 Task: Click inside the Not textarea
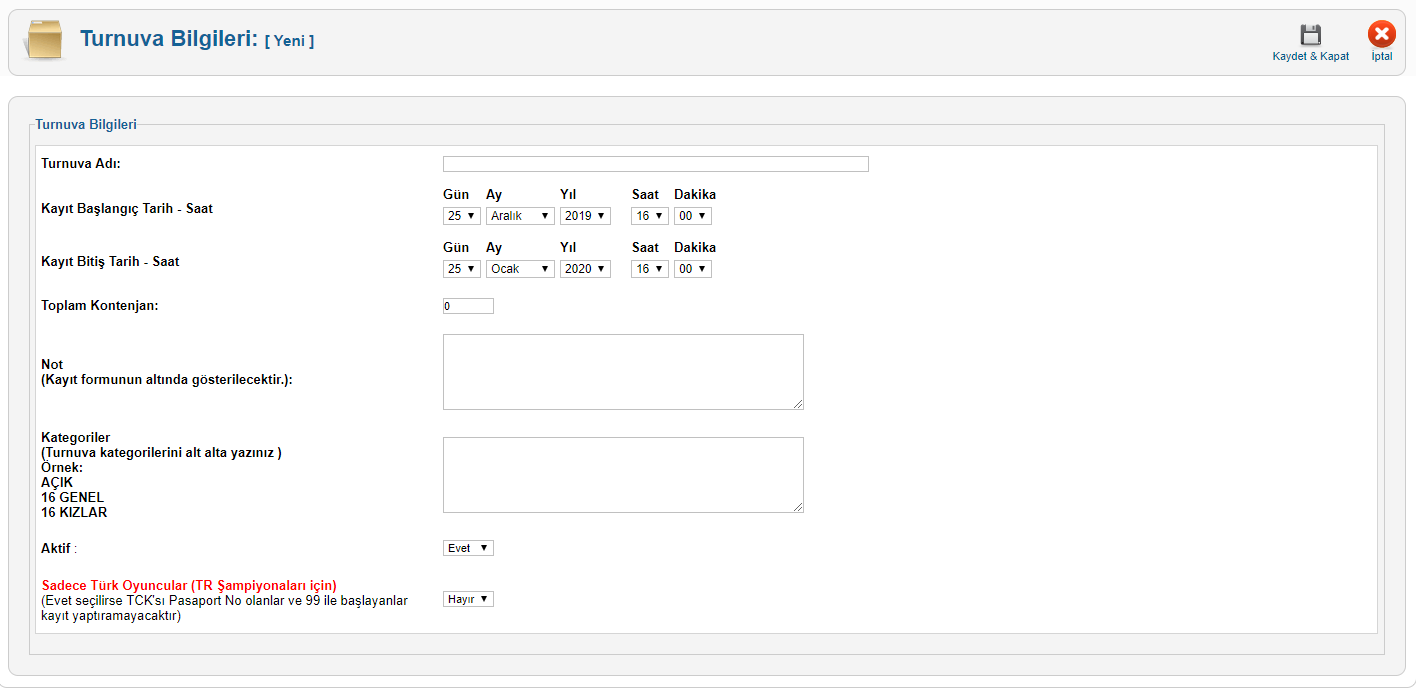623,372
